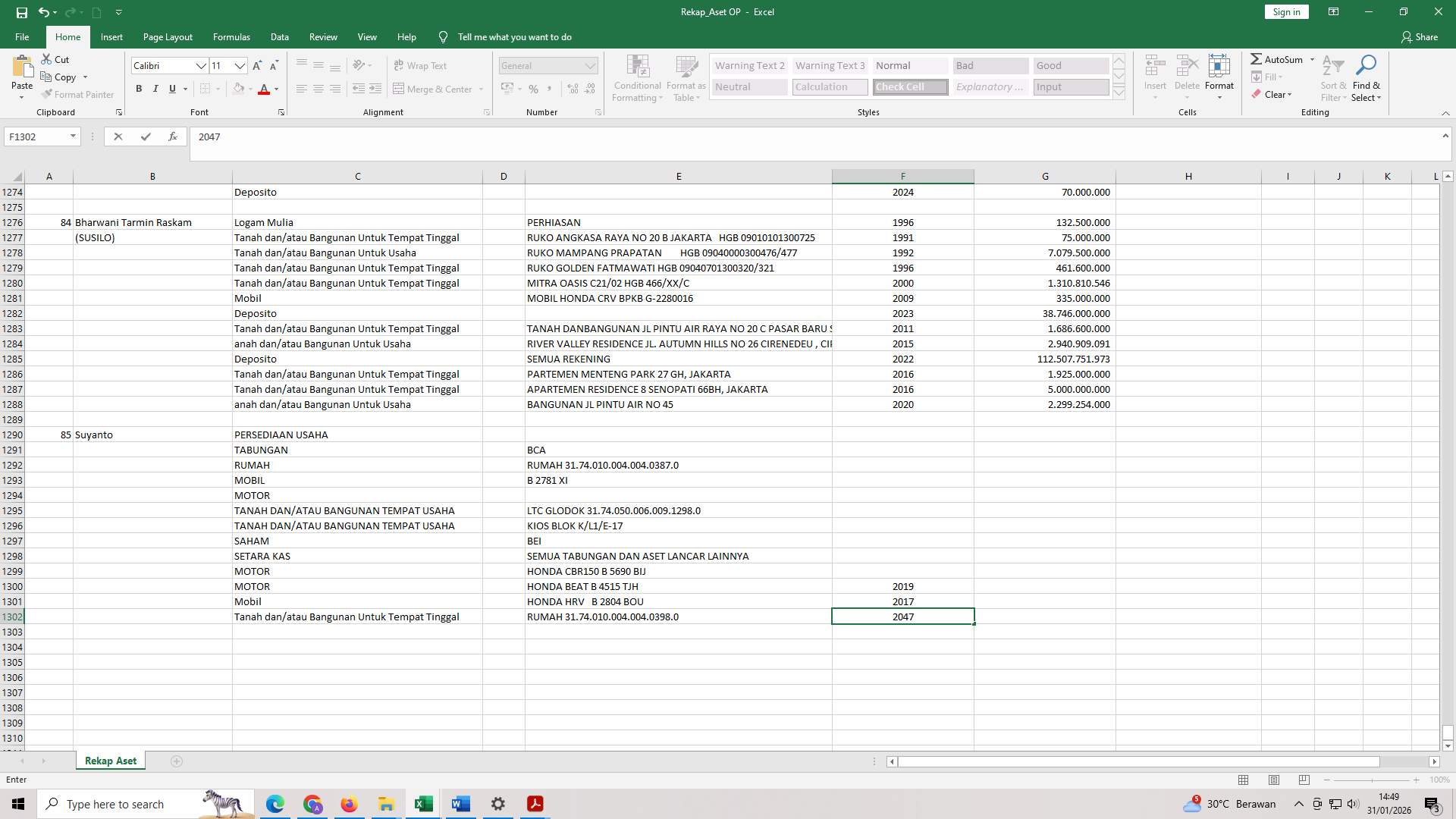Screen dimensions: 1456x819
Task: Open the Font dropdown
Action: pos(201,66)
